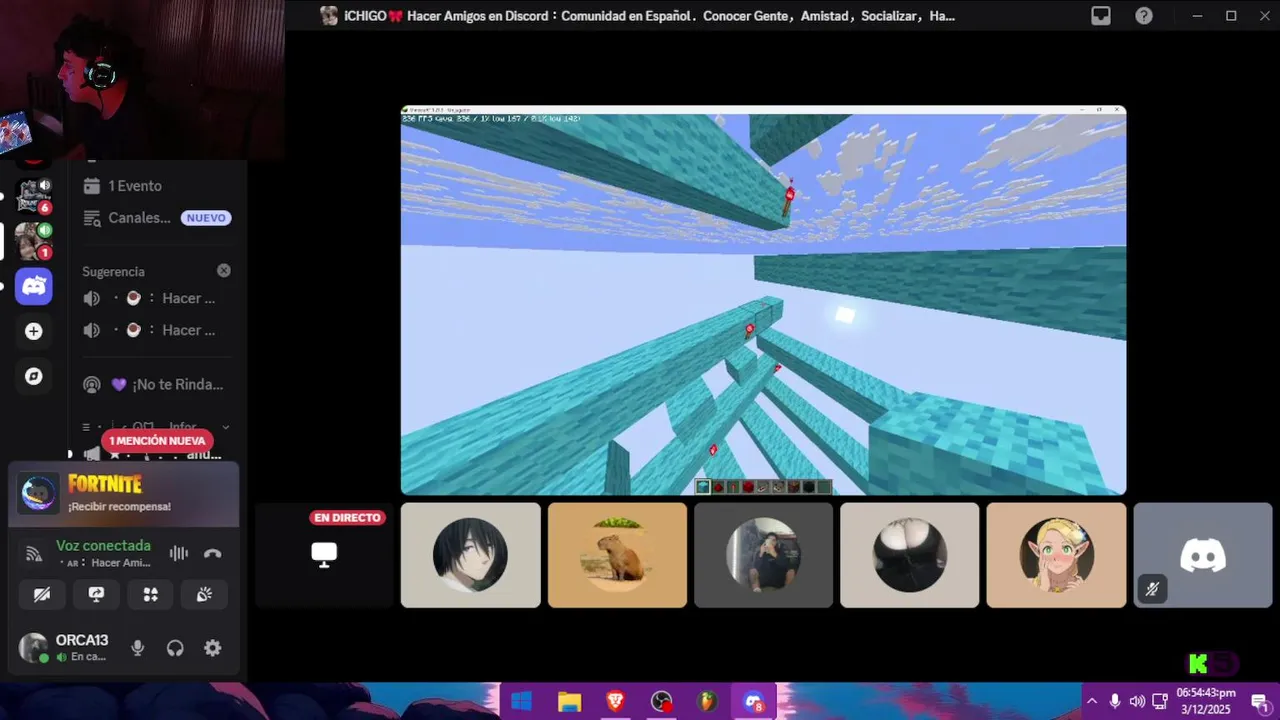This screenshot has height=720, width=1280.
Task: Select participant with dark-haired anime avatar
Action: (x=470, y=555)
